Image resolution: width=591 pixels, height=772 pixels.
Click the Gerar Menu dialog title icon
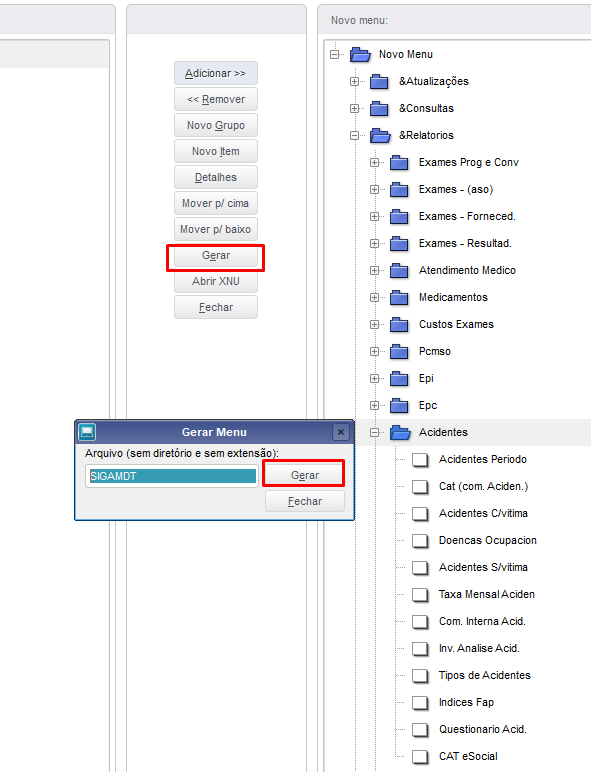coord(87,432)
